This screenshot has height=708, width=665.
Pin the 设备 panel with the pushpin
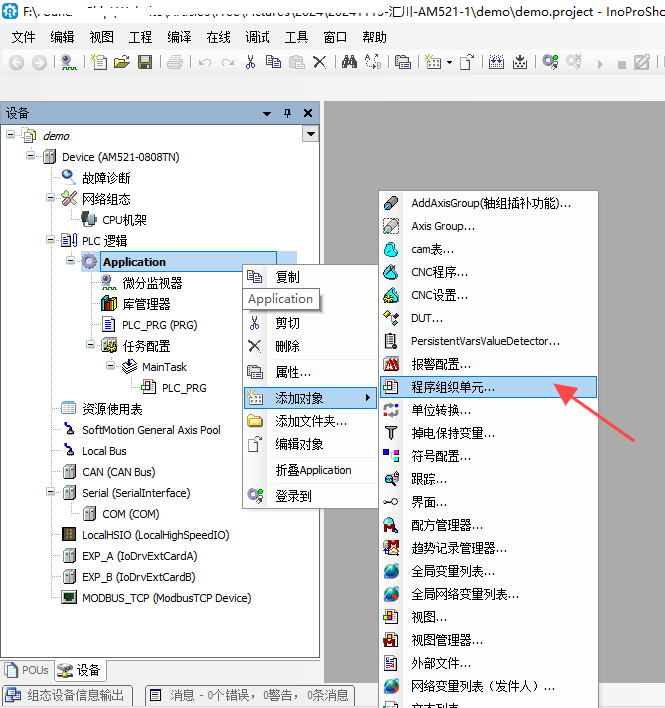click(288, 114)
